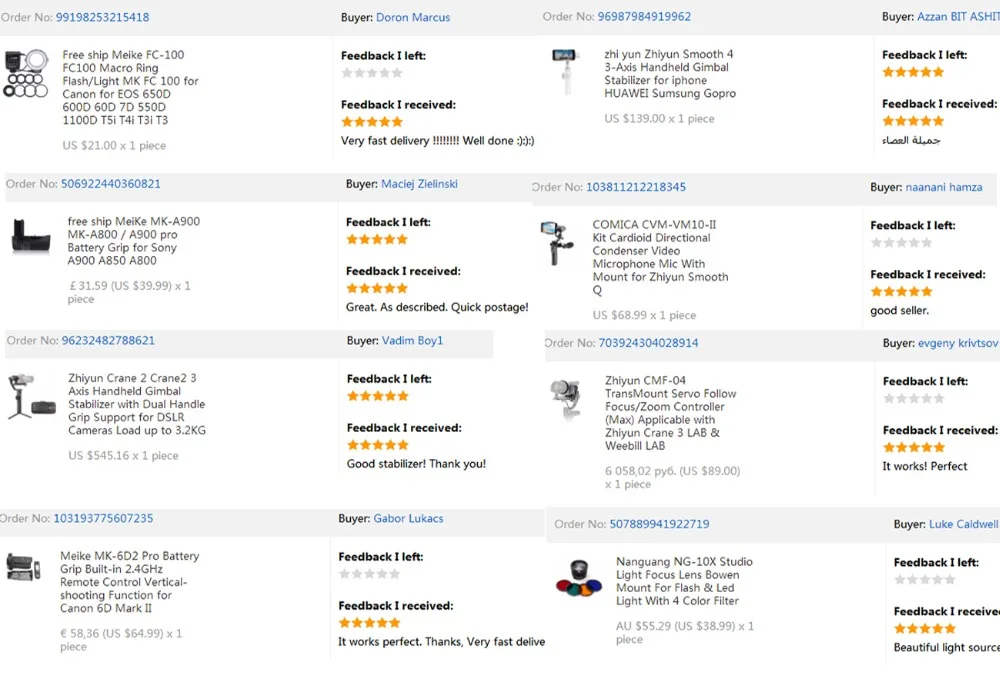
Task: Open the Meike FC-100 ring flash thumbnail
Action: tap(25, 73)
